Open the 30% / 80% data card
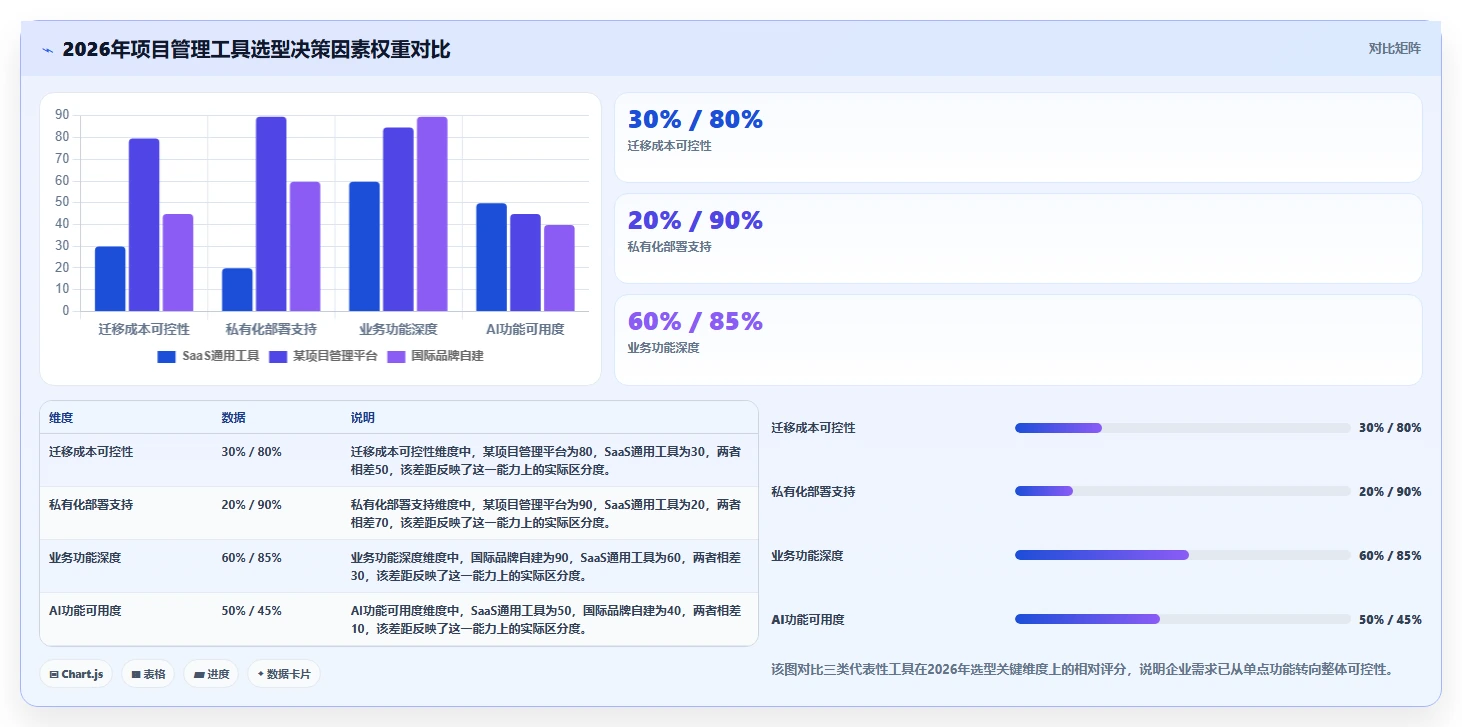Viewport: 1462px width, 727px height. coord(1018,137)
